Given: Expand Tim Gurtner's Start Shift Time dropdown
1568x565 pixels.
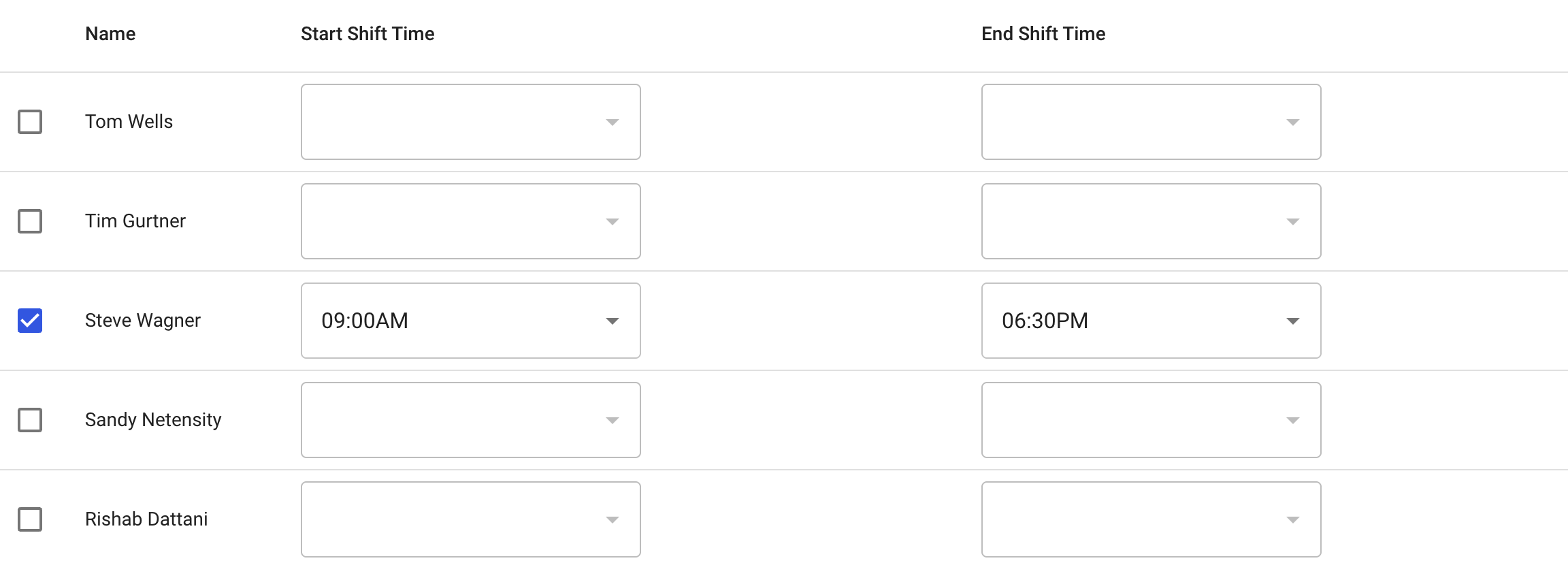Looking at the screenshot, I should 470,221.
